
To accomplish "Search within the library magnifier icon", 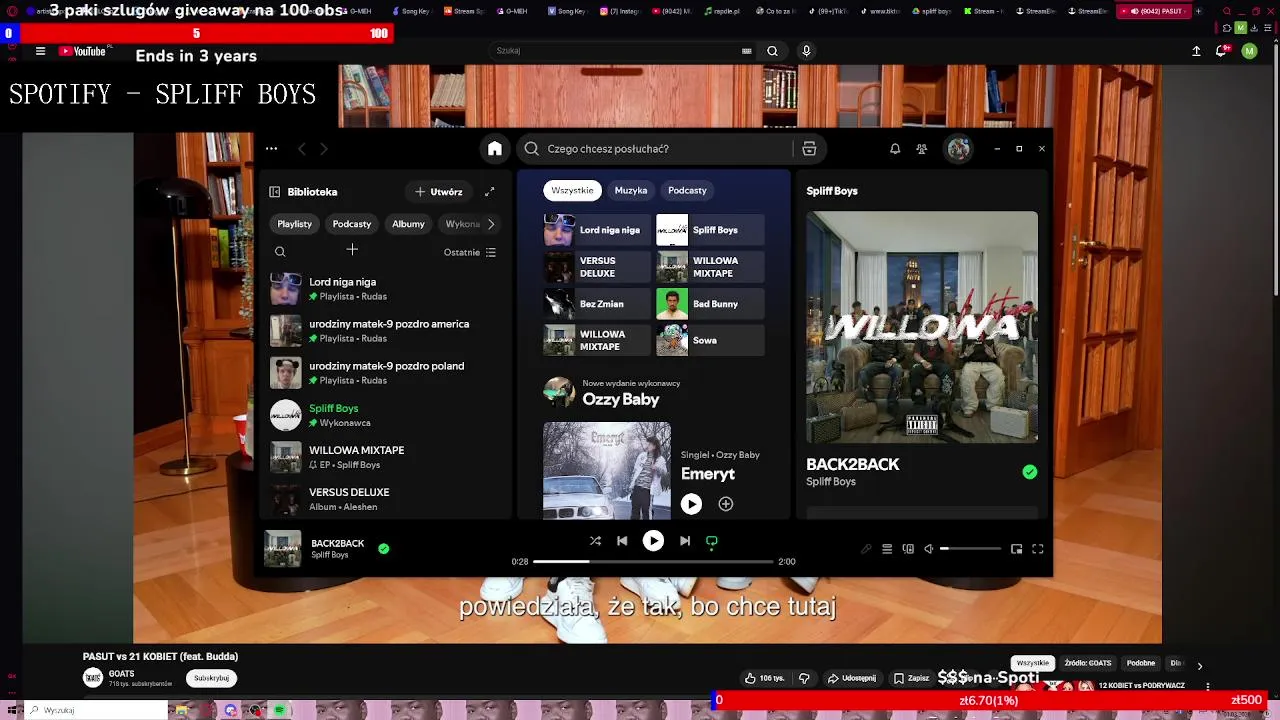I will (x=280, y=252).
